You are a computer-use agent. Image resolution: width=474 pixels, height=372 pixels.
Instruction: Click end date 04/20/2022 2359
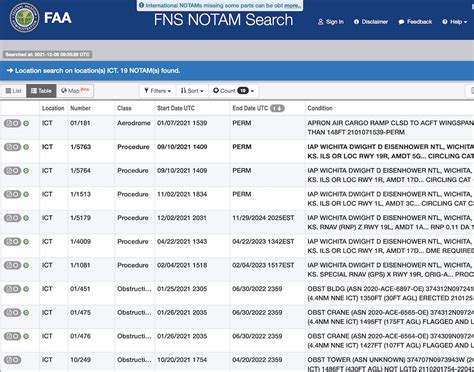click(257, 360)
